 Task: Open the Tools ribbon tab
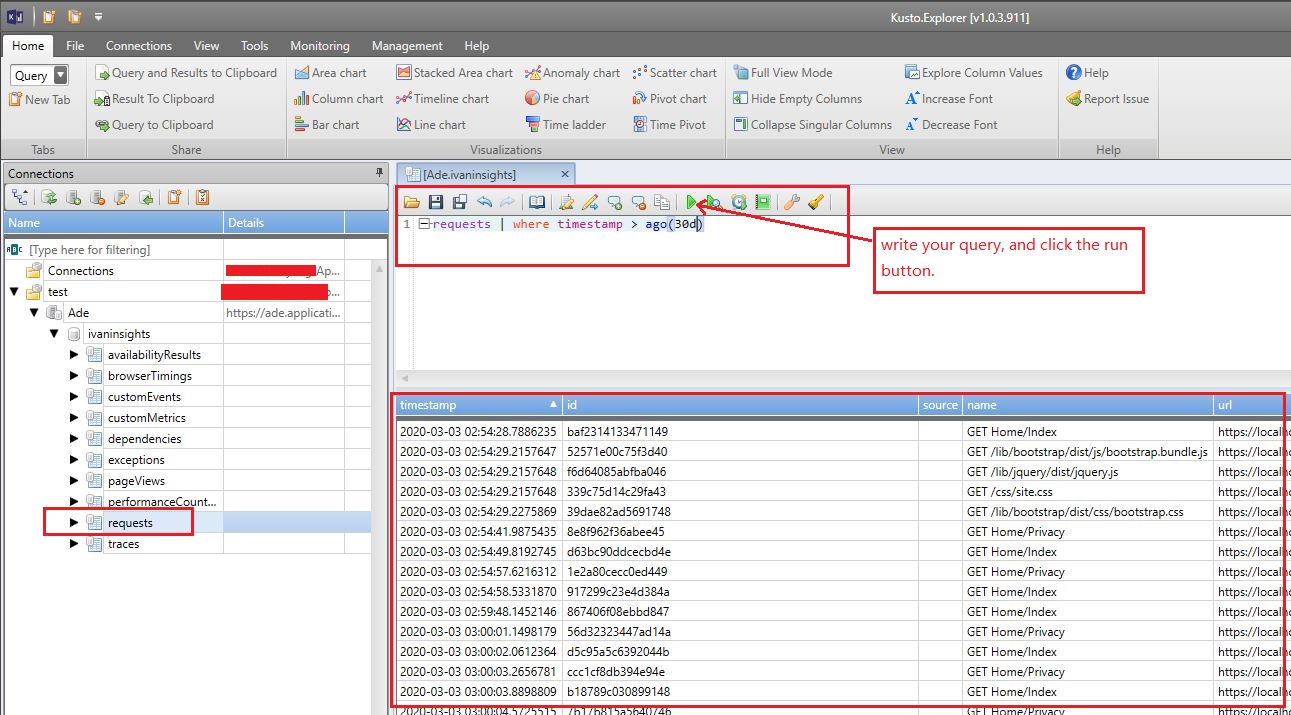(x=255, y=46)
